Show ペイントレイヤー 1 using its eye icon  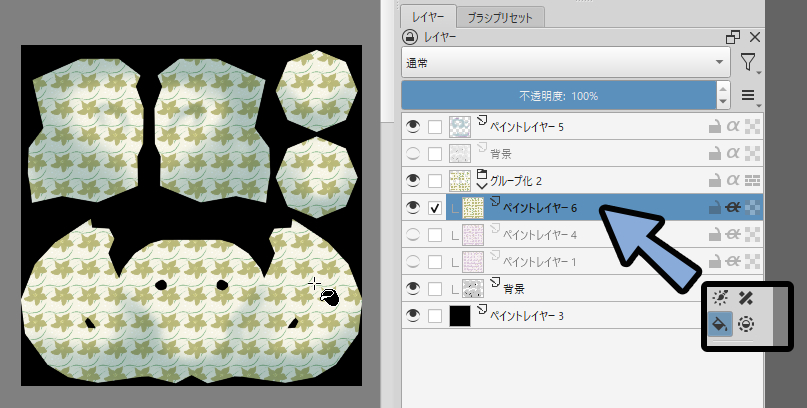[413, 261]
